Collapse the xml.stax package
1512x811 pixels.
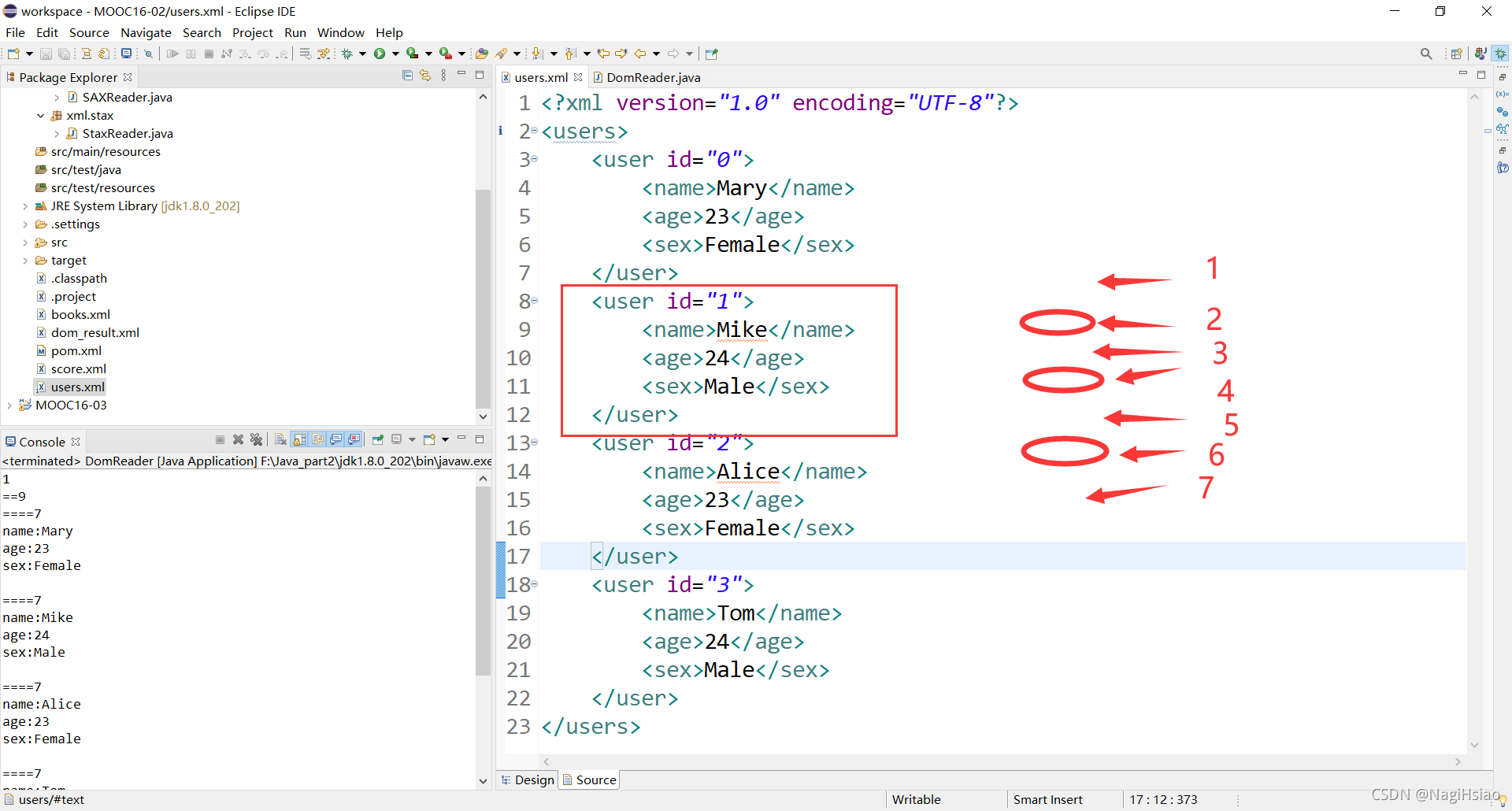coord(41,116)
